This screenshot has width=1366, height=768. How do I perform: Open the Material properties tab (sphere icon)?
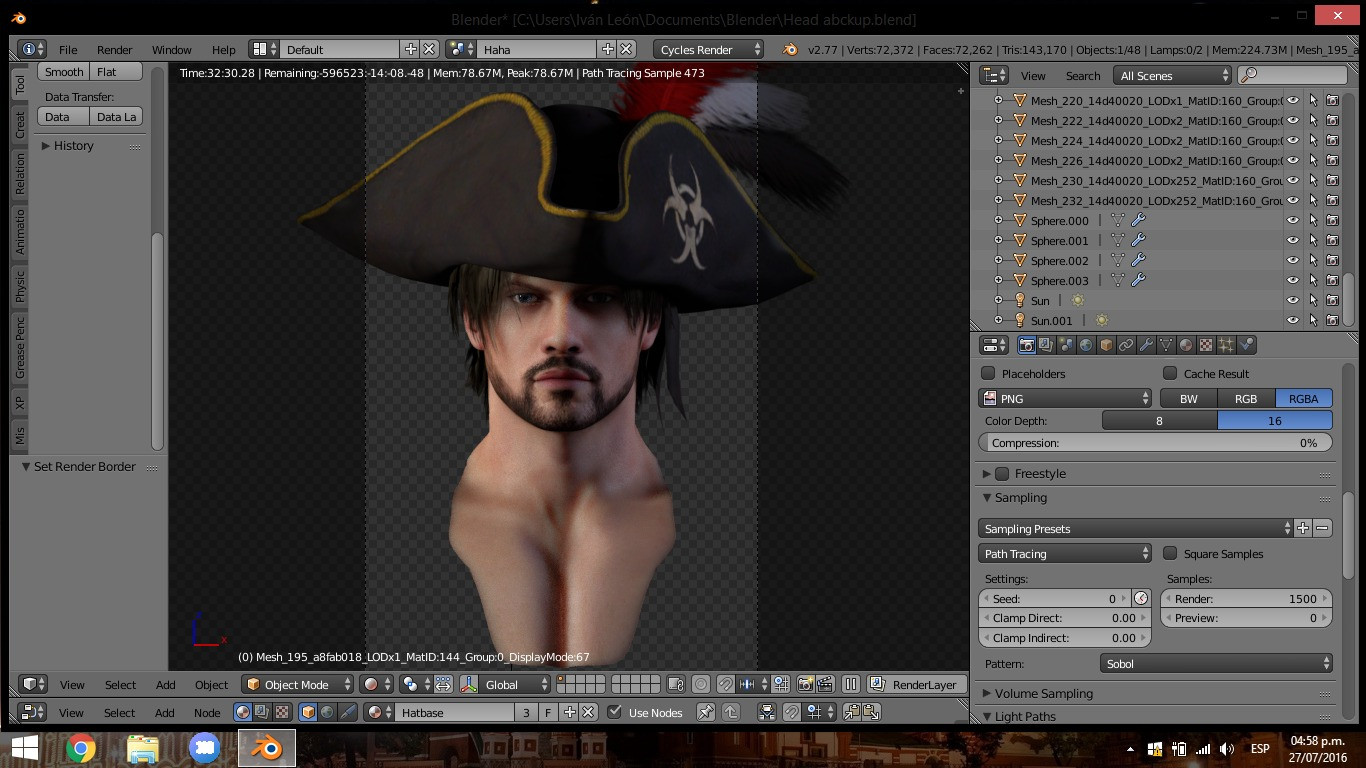pos(1186,345)
